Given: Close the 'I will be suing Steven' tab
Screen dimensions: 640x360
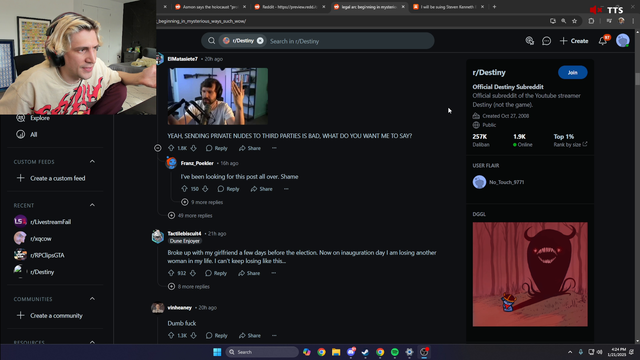Looking at the screenshot, I should pos(482,7).
